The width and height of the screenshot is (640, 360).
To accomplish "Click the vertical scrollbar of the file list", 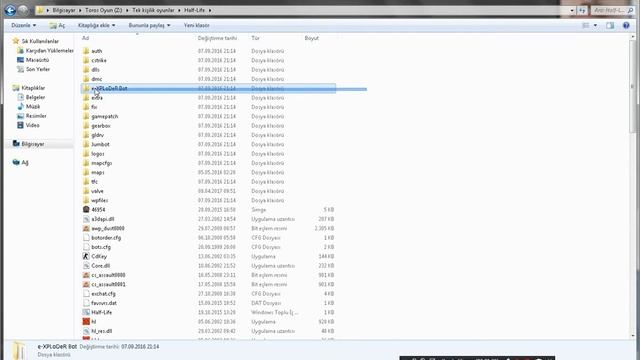I will 633,186.
